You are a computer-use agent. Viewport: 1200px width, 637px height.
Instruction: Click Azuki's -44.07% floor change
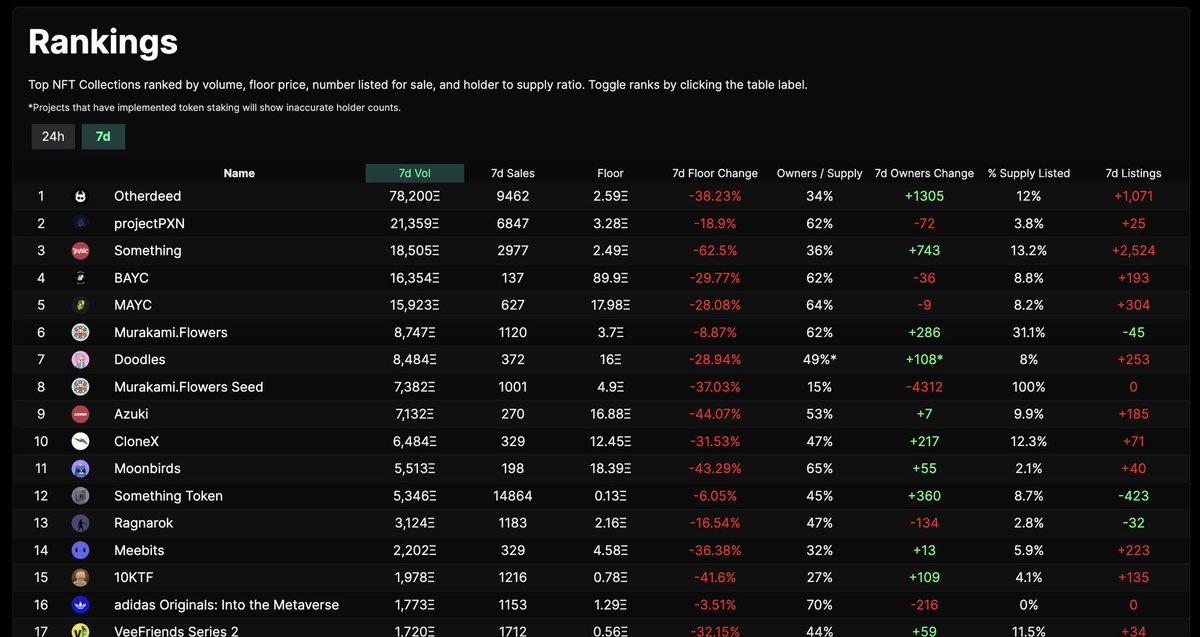[x=714, y=414]
